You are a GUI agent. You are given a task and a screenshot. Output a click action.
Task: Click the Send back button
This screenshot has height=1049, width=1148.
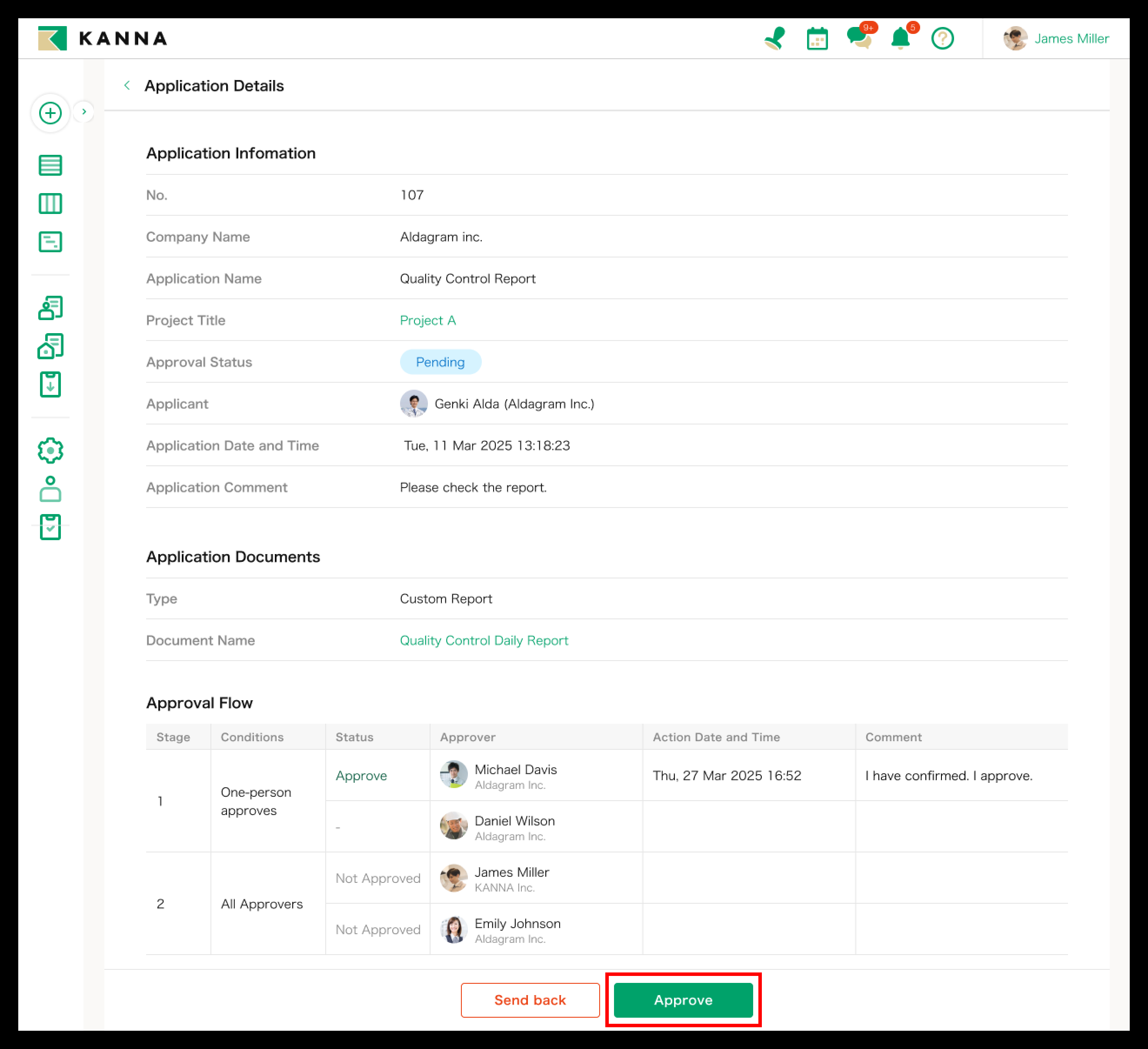coord(530,1000)
